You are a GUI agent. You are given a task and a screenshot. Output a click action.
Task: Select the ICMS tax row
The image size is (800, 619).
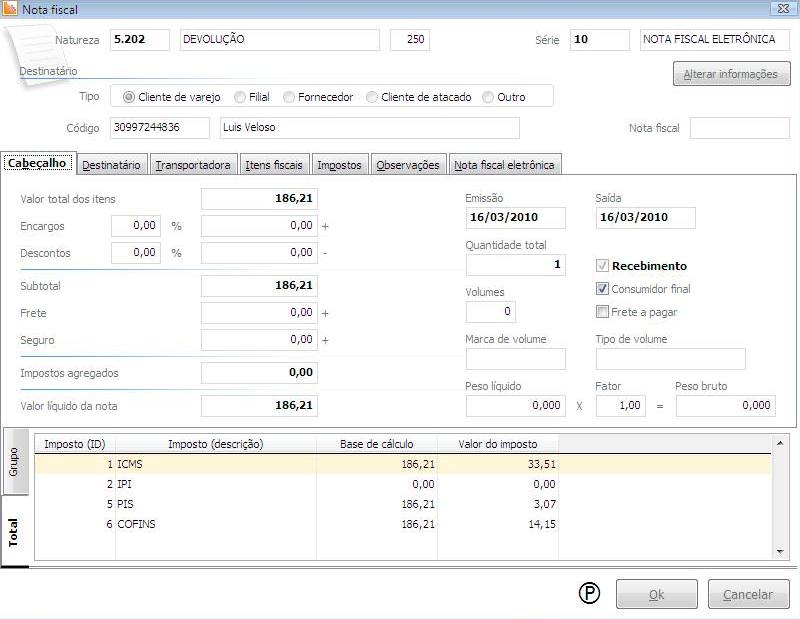tap(403, 464)
